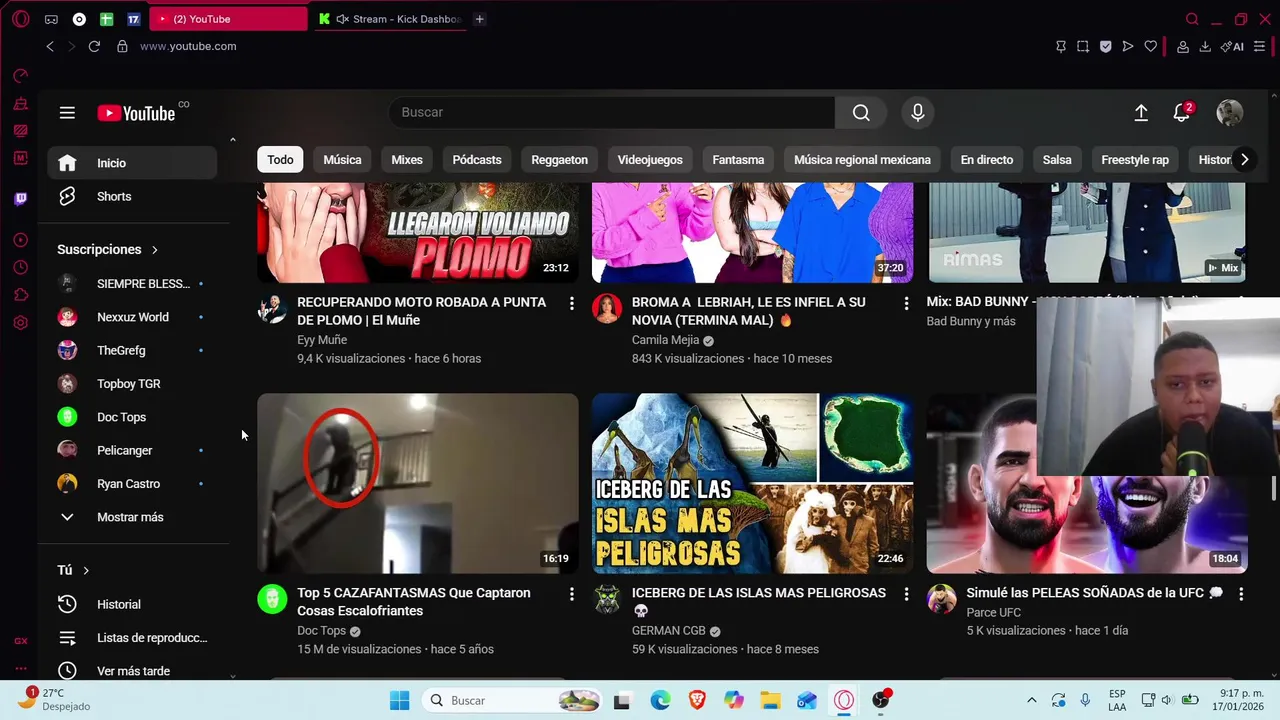
Task: Add page to bookmarks heart icon
Action: pos(1151,46)
